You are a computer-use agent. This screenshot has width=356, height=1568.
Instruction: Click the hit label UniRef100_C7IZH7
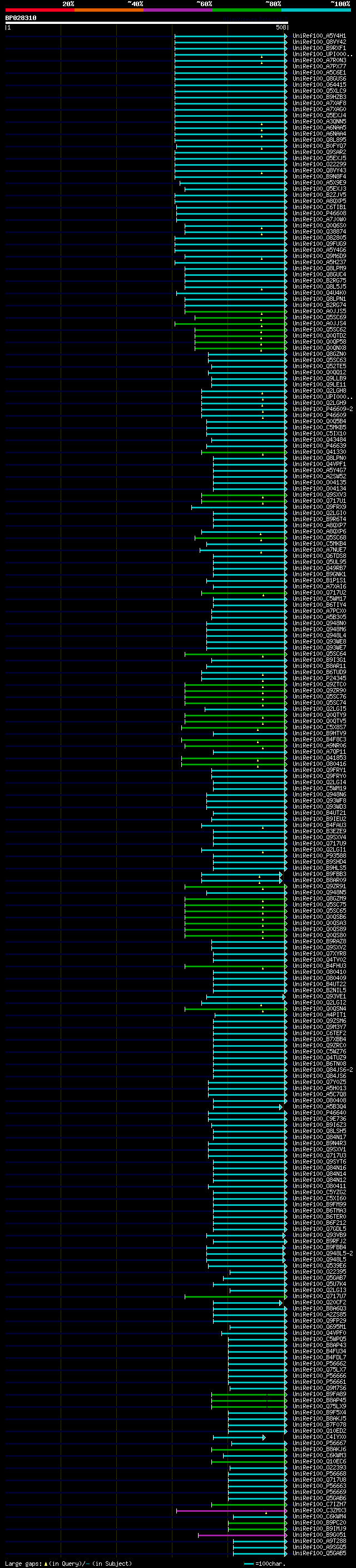[319, 1504]
